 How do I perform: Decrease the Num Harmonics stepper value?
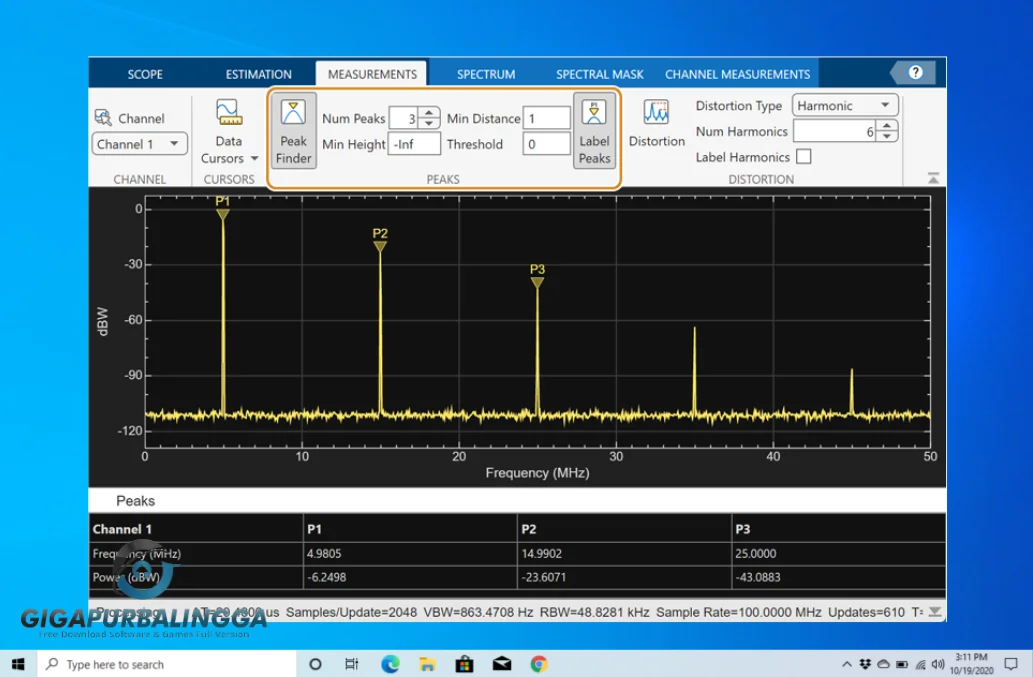888,137
